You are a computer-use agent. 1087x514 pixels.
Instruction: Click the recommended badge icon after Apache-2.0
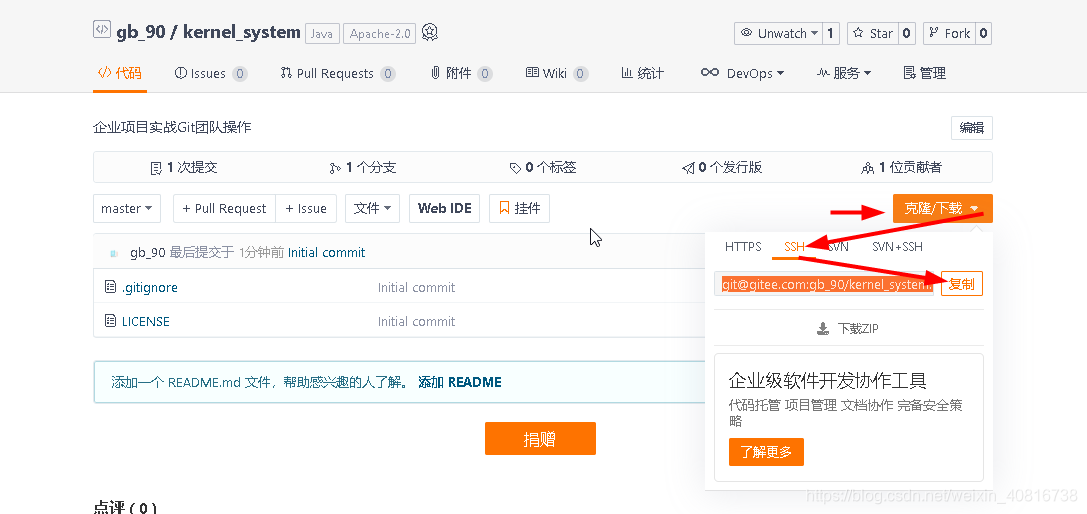click(431, 33)
